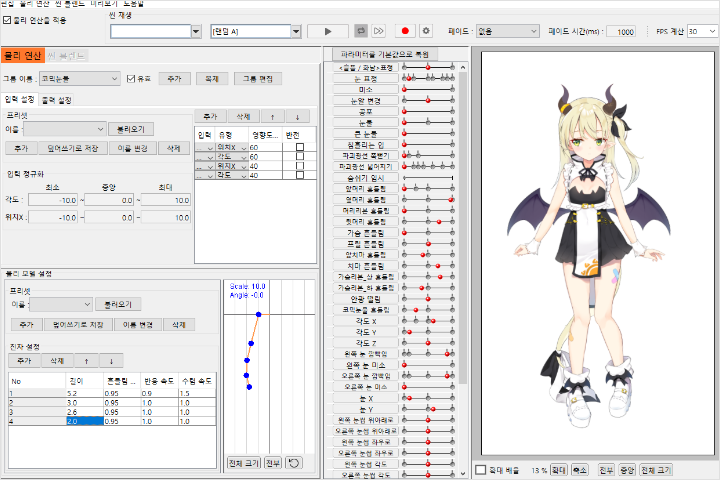Reset the pendulum graph view with the rotate icon

coord(294,463)
